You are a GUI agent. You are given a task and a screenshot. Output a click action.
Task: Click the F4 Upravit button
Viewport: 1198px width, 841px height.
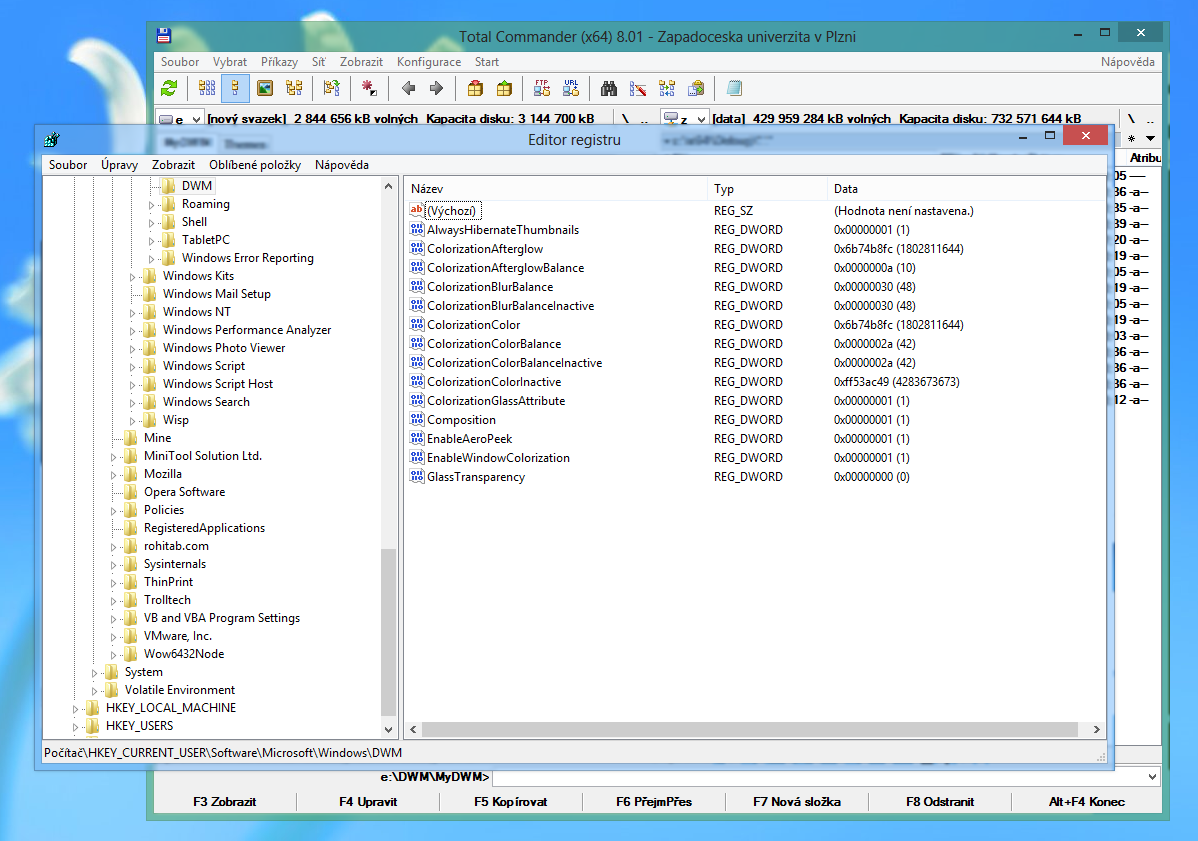[x=368, y=801]
